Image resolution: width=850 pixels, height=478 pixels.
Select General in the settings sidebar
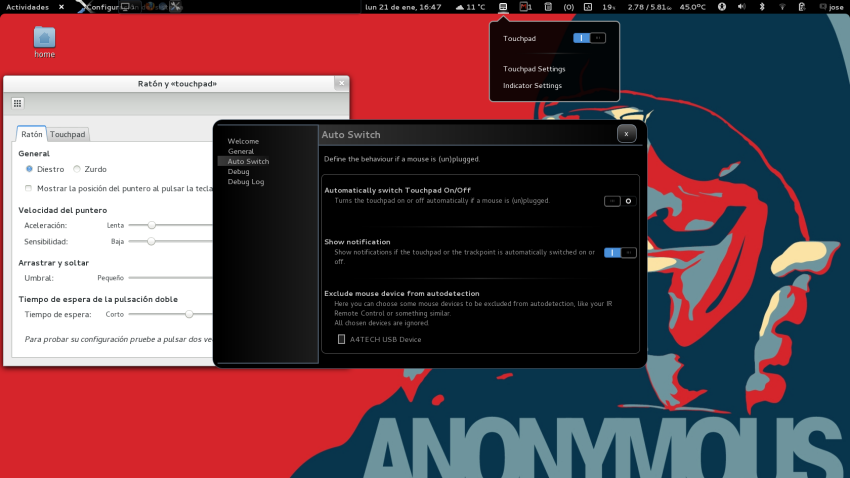[241, 151]
